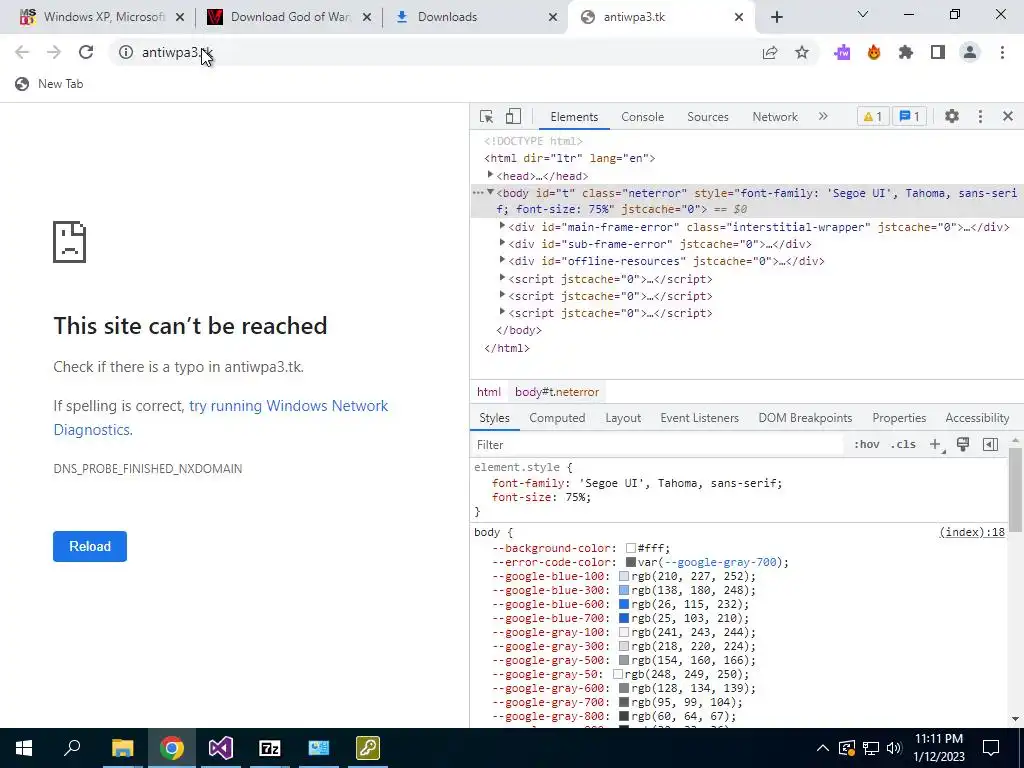Viewport: 1024px width, 768px height.
Task: Switch to Download God of War tab
Action: [x=289, y=17]
